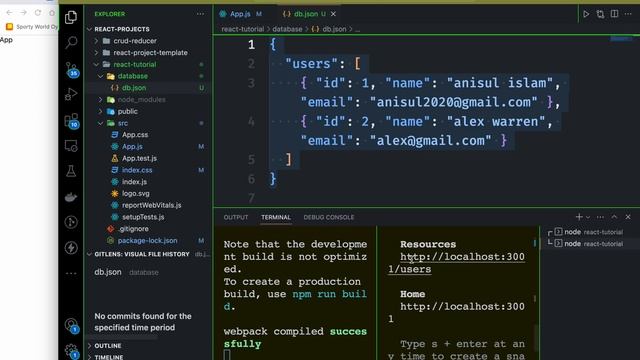Open the terminal panel more actions ellipsis
Image resolution: width=640 pixels, height=360 pixels.
(x=600, y=217)
